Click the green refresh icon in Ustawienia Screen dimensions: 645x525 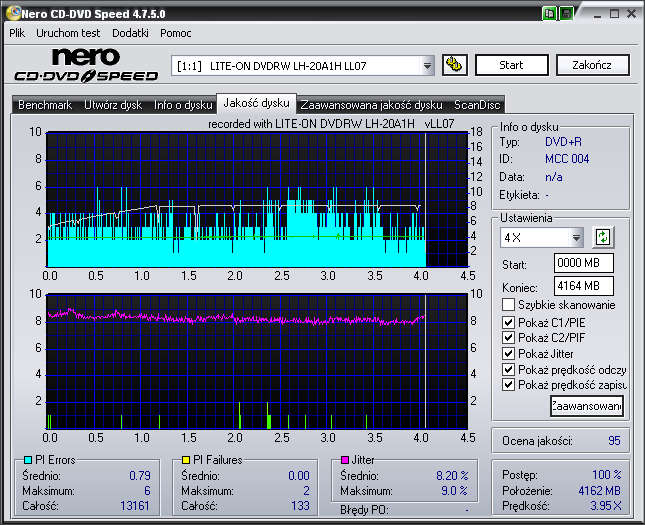click(x=603, y=237)
